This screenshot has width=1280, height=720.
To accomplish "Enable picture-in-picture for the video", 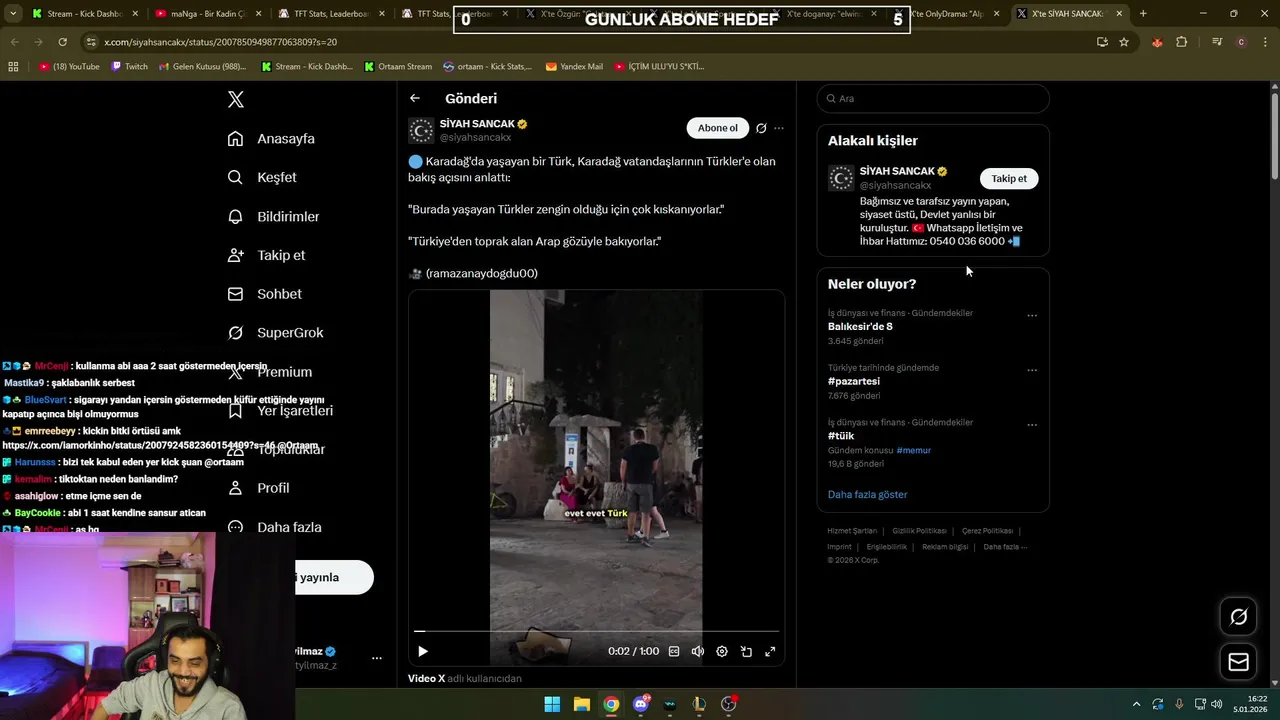I will (x=746, y=651).
